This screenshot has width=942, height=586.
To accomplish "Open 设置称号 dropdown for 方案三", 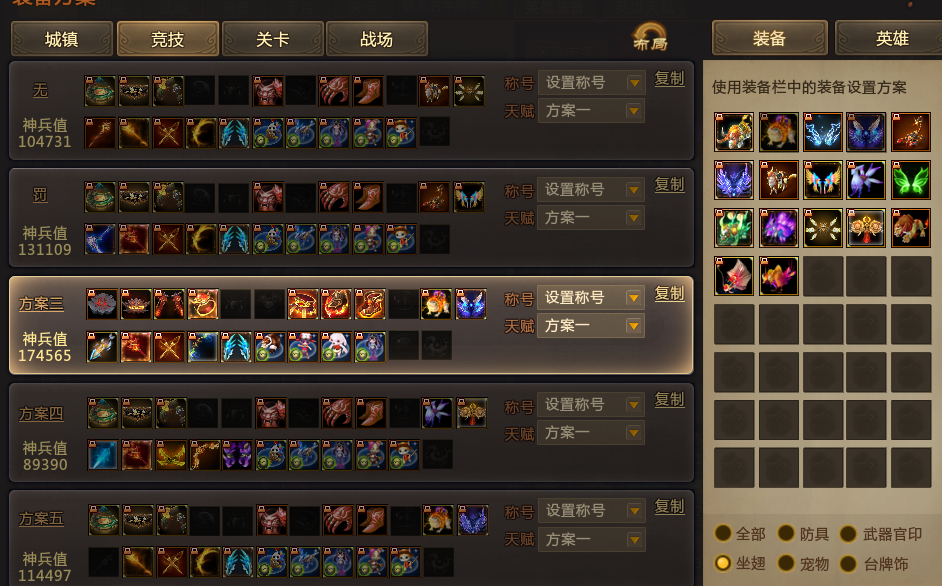I will pyautogui.click(x=591, y=298).
